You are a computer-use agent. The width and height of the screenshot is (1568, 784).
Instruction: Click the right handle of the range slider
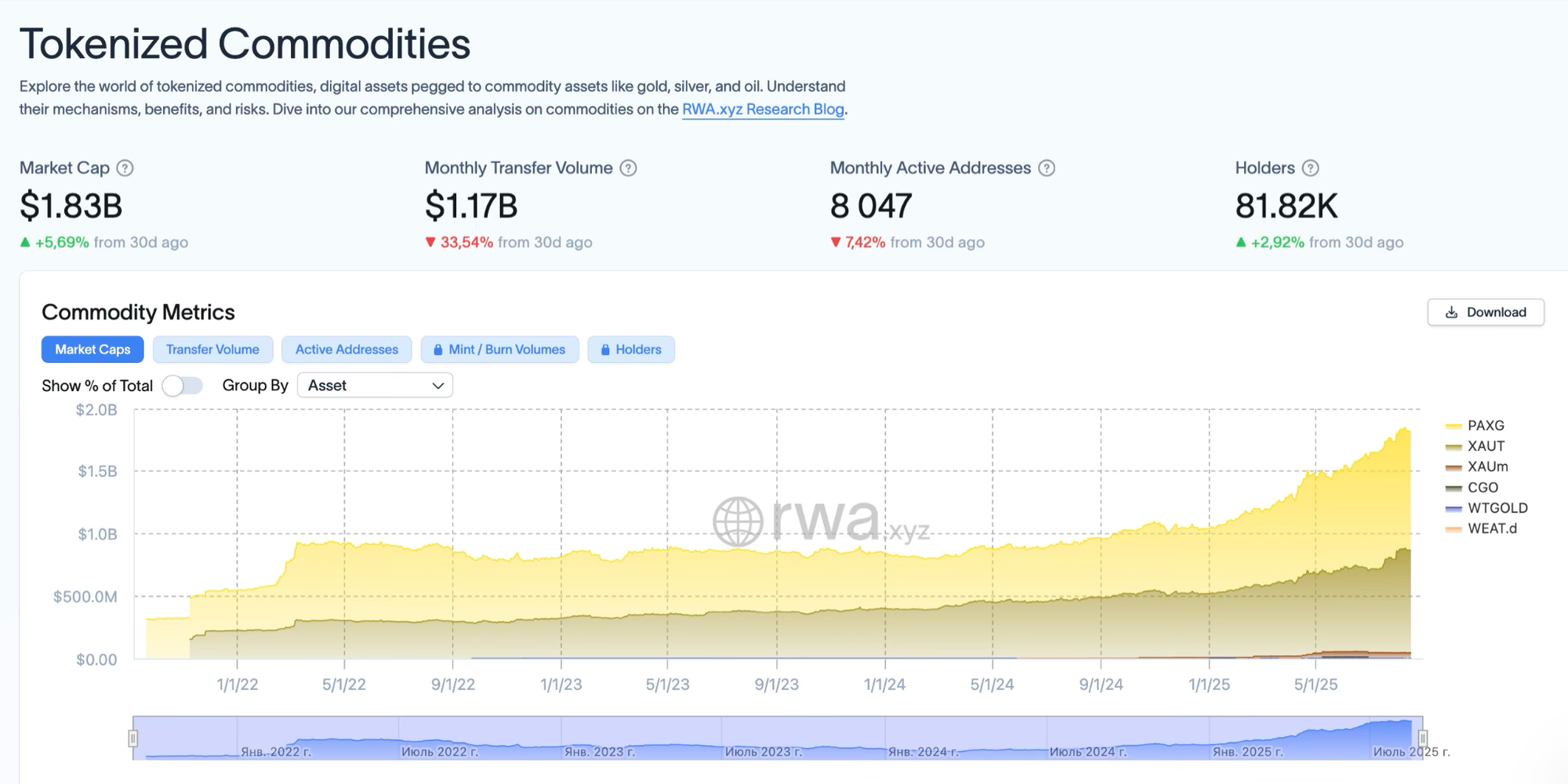[x=1422, y=738]
